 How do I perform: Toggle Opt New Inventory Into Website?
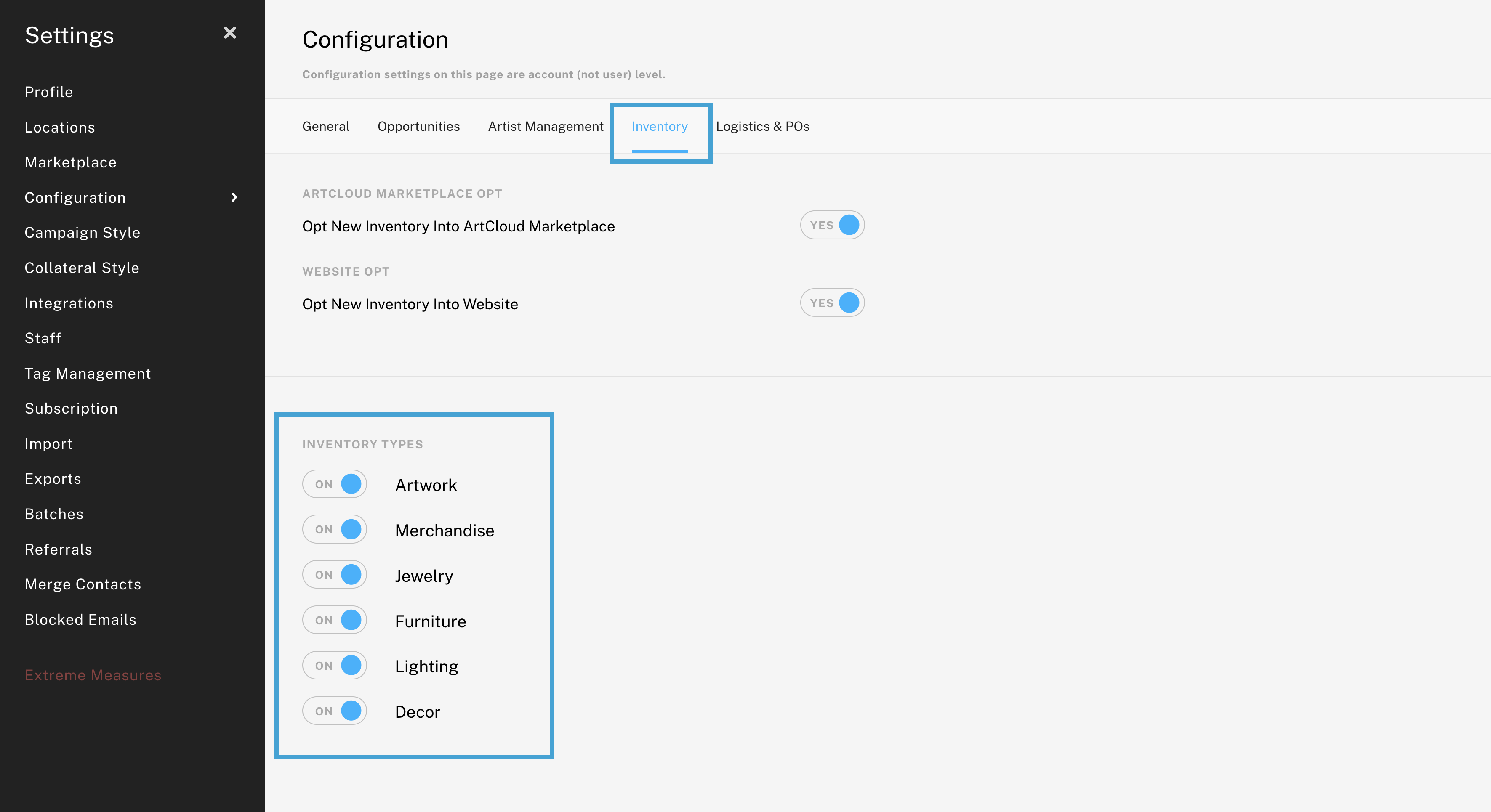[x=832, y=303]
